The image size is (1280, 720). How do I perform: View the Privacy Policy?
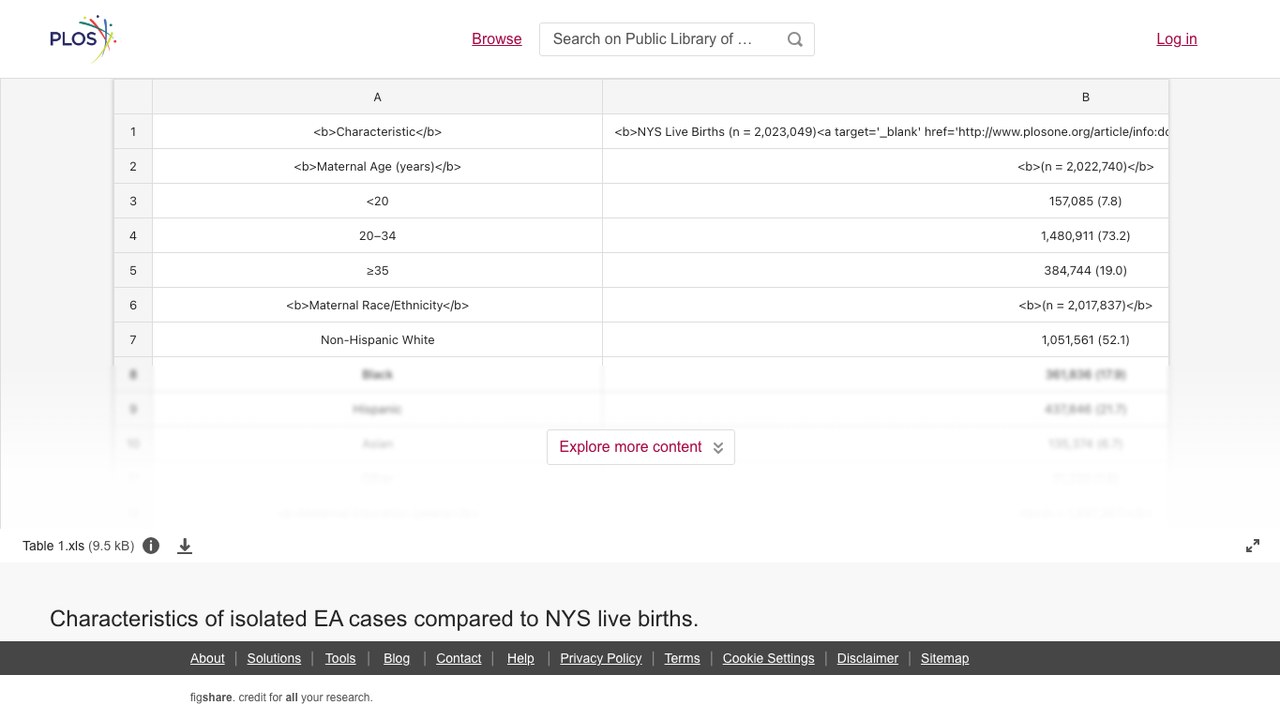tap(601, 658)
